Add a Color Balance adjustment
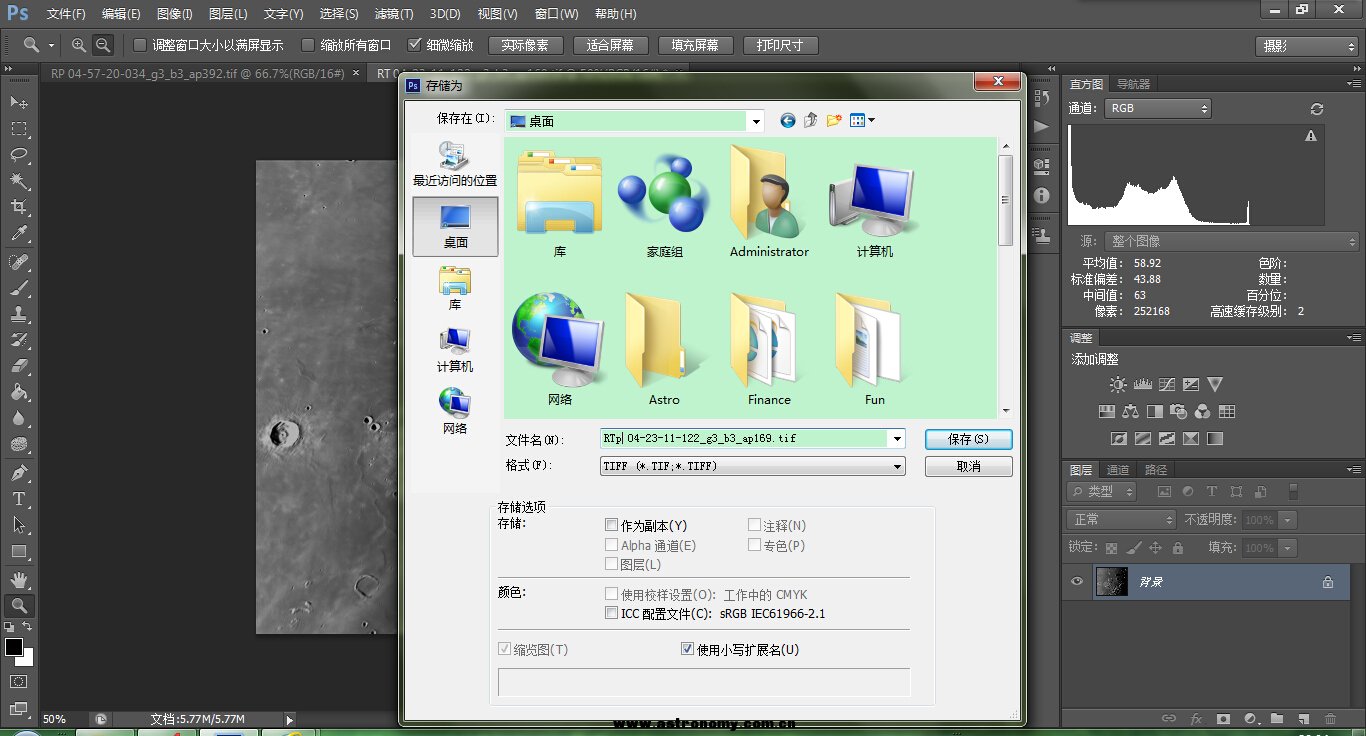Viewport: 1366px width, 736px height. (x=1131, y=411)
